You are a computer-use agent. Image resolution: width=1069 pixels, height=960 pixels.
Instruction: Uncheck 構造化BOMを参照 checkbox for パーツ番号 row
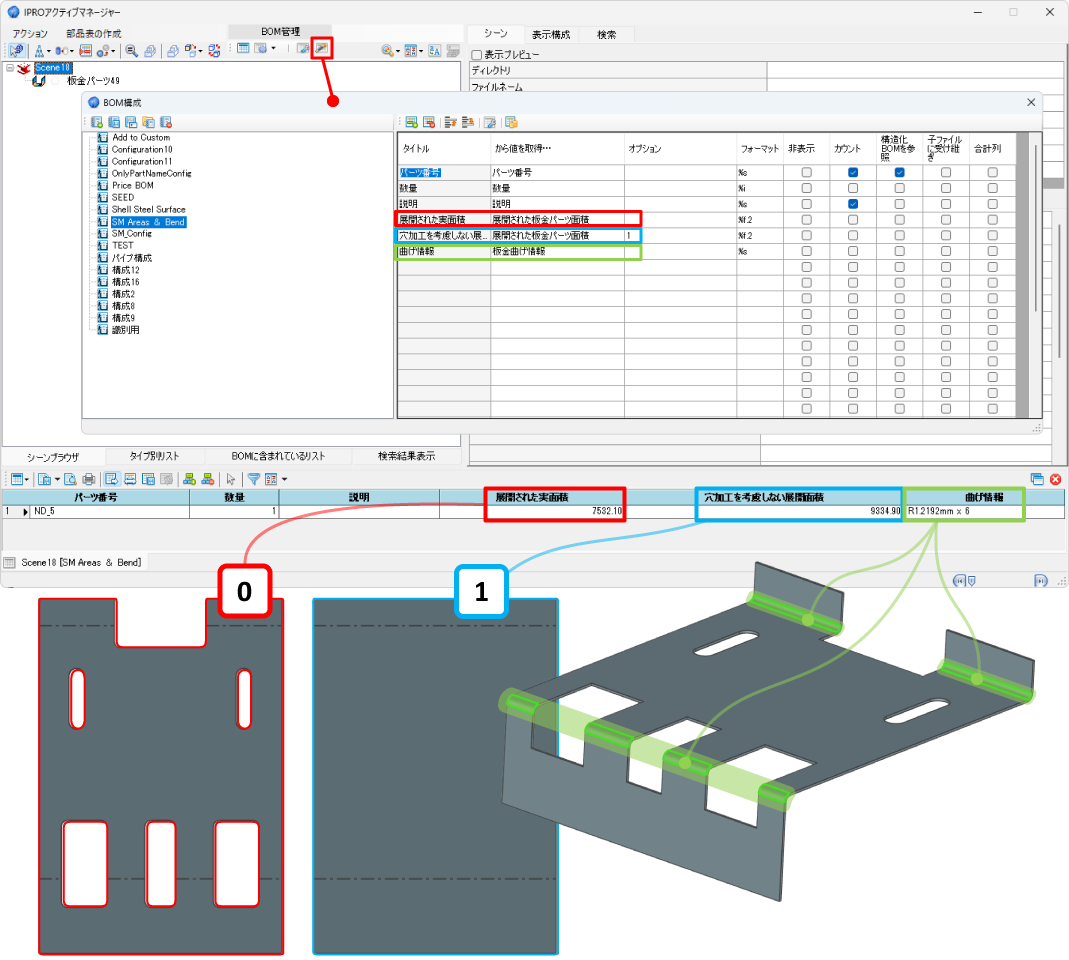(x=899, y=172)
